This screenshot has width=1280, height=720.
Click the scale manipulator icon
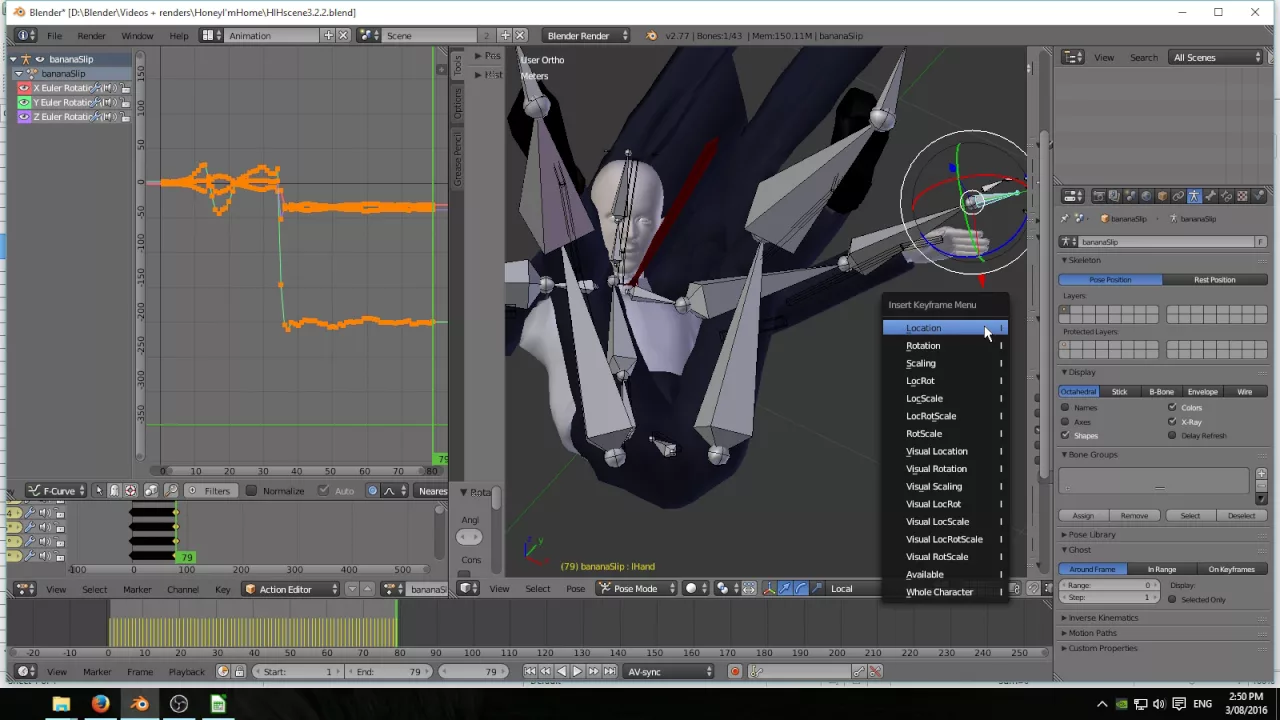click(x=815, y=589)
